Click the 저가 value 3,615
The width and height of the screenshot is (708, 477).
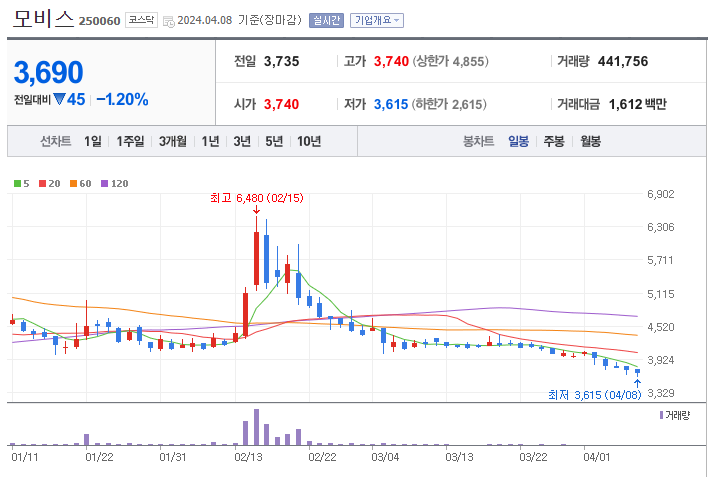point(391,104)
